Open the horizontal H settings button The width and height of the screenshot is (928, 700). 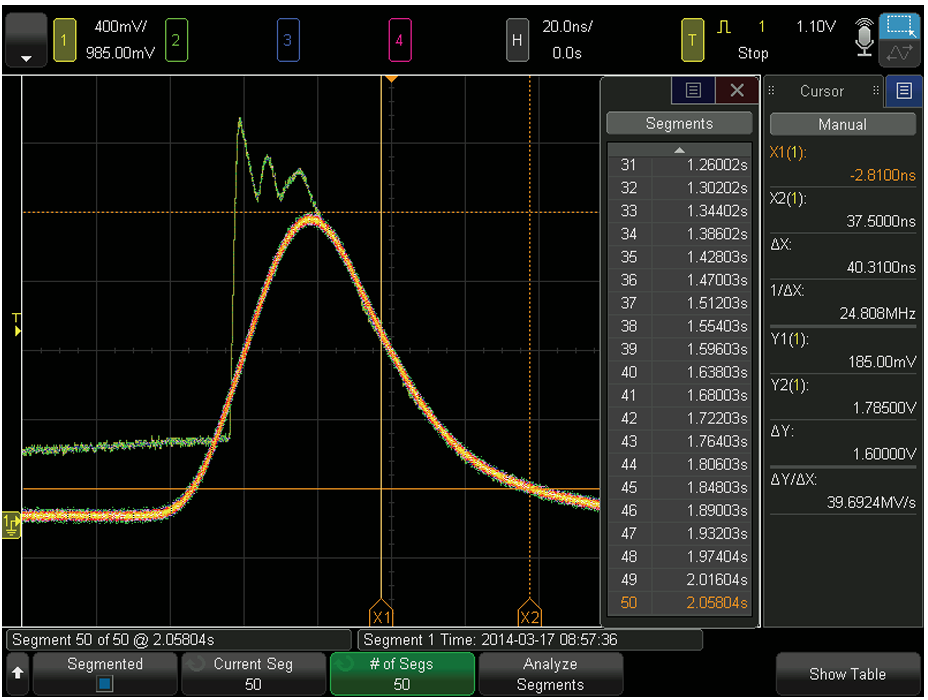point(517,40)
